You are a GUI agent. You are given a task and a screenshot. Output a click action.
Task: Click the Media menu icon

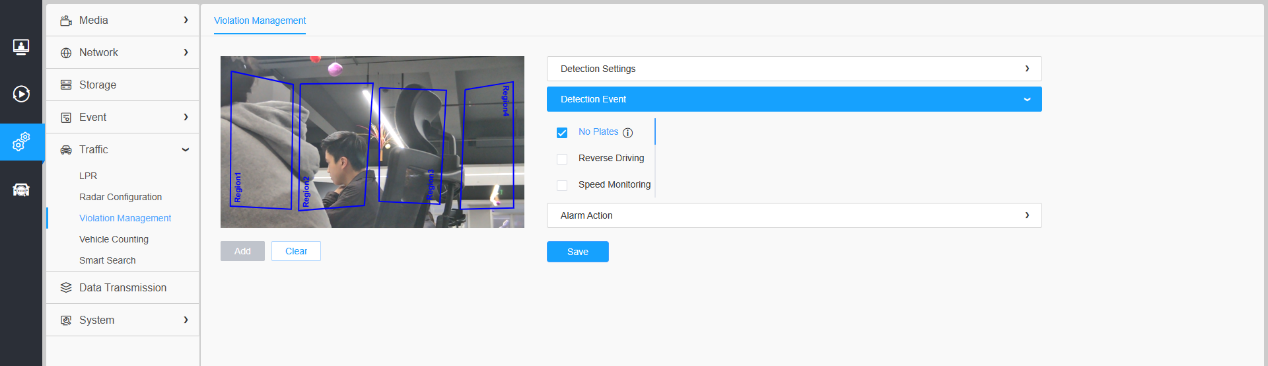click(66, 20)
